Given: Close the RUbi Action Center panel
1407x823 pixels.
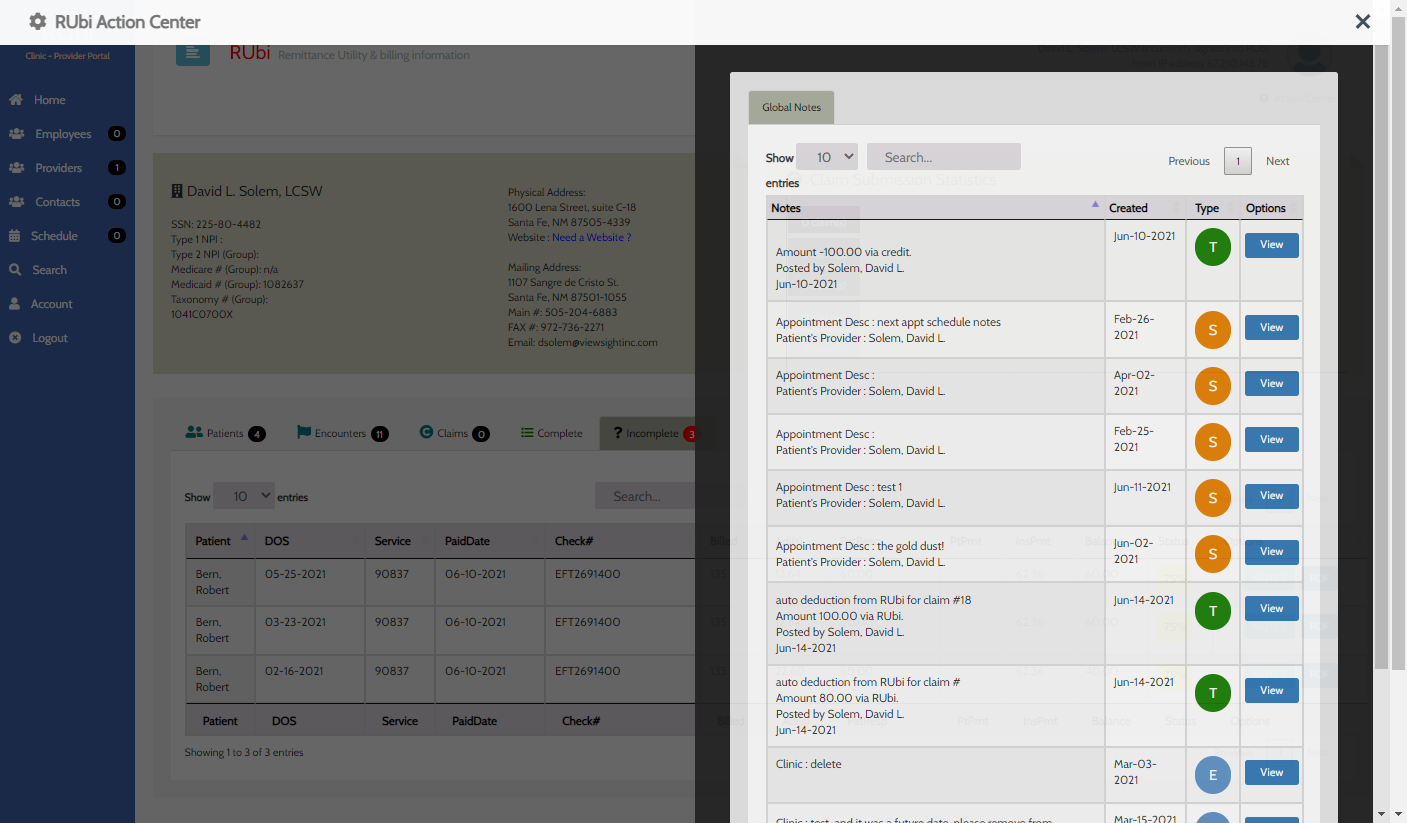Looking at the screenshot, I should pyautogui.click(x=1362, y=21).
